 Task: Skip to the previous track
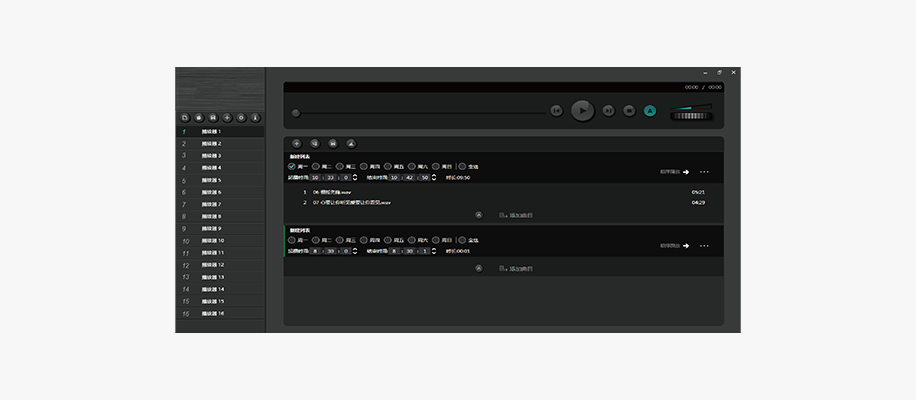point(556,111)
